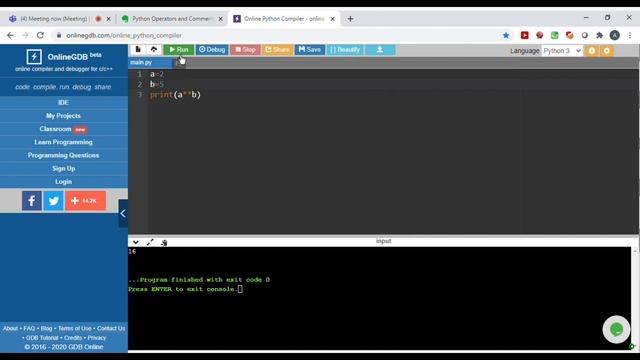This screenshot has height=360, width=640.
Task: Open the profile avatar A
Action: (x=615, y=36)
